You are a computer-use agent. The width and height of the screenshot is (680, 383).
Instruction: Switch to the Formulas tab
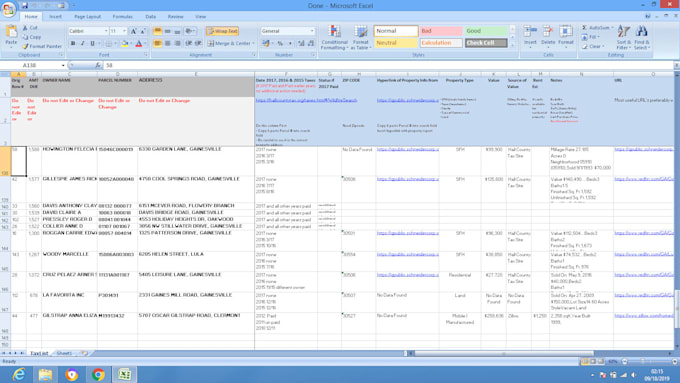(122, 16)
